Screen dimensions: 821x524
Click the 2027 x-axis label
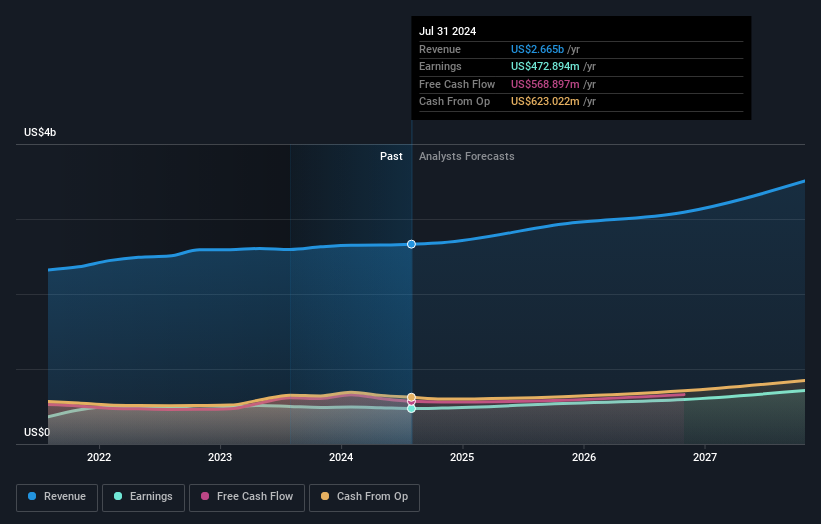coord(705,457)
